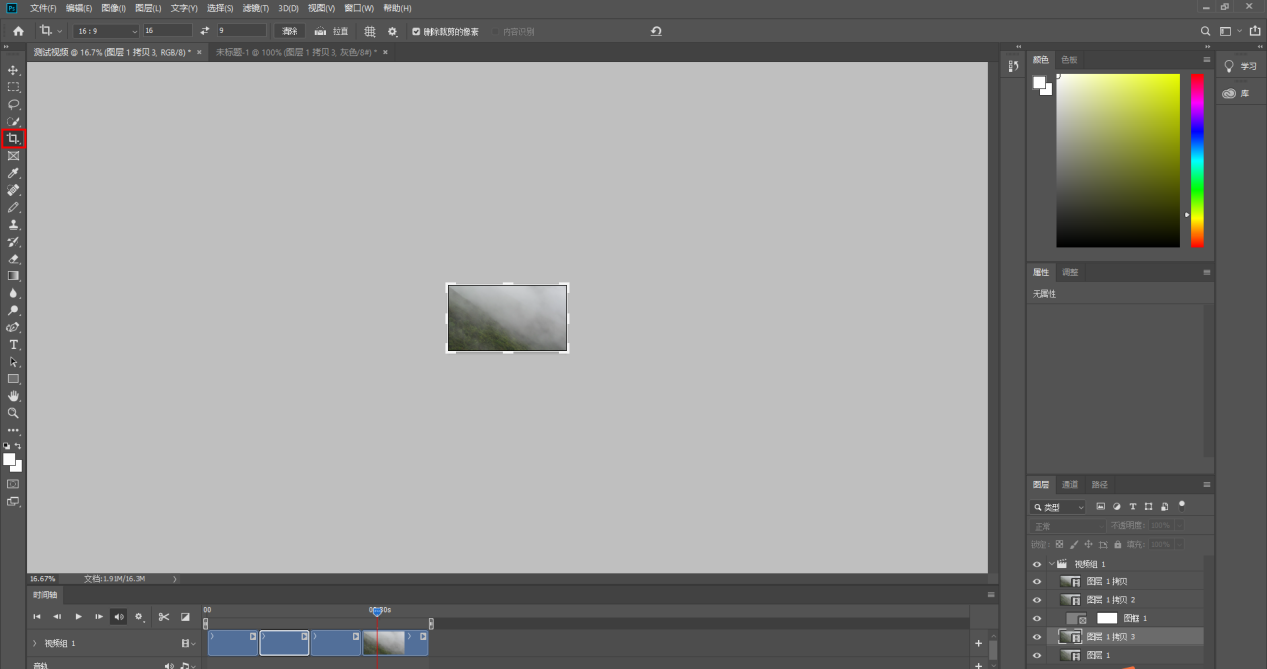Pick the Eyedropper tool

(13, 173)
